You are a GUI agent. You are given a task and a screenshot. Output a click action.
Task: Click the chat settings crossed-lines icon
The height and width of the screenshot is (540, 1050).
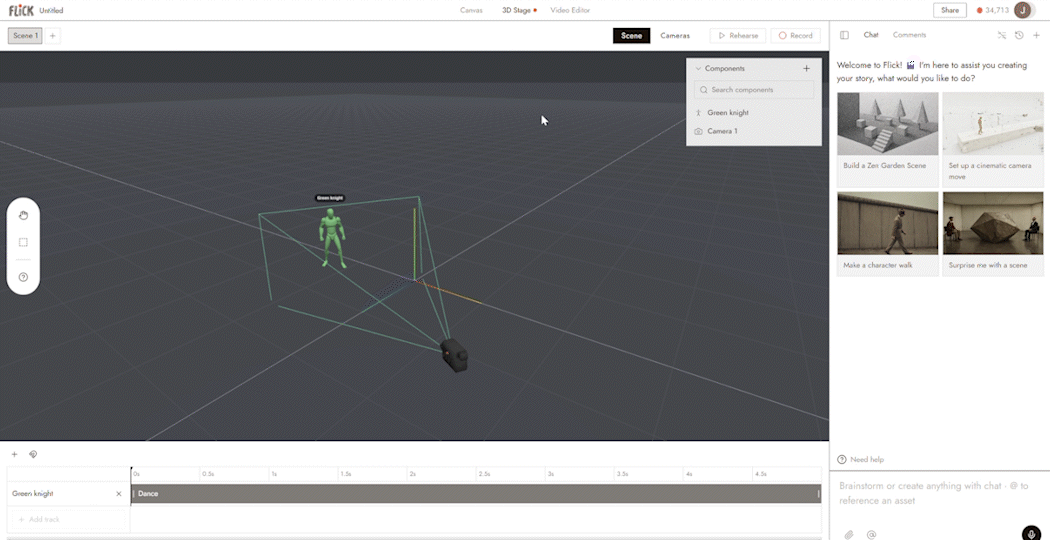1002,35
